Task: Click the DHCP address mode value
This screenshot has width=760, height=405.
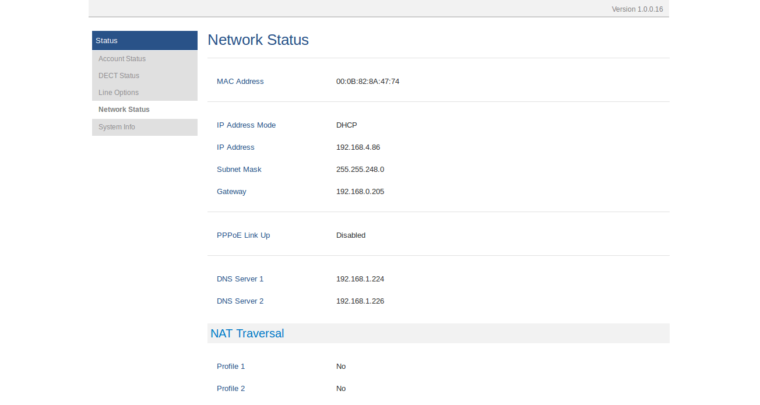Action: click(346, 125)
